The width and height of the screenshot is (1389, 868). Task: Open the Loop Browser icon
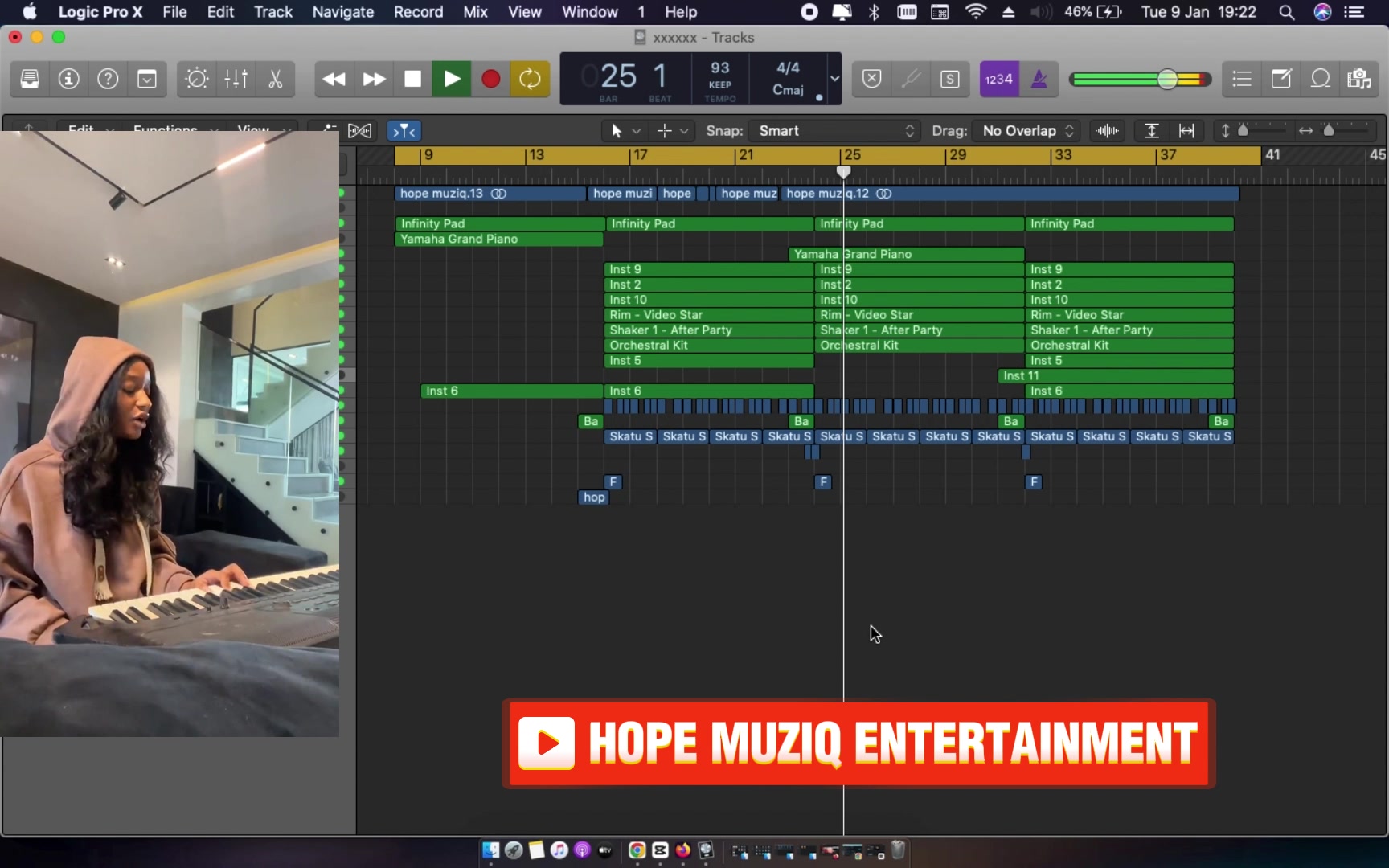coord(1320,79)
